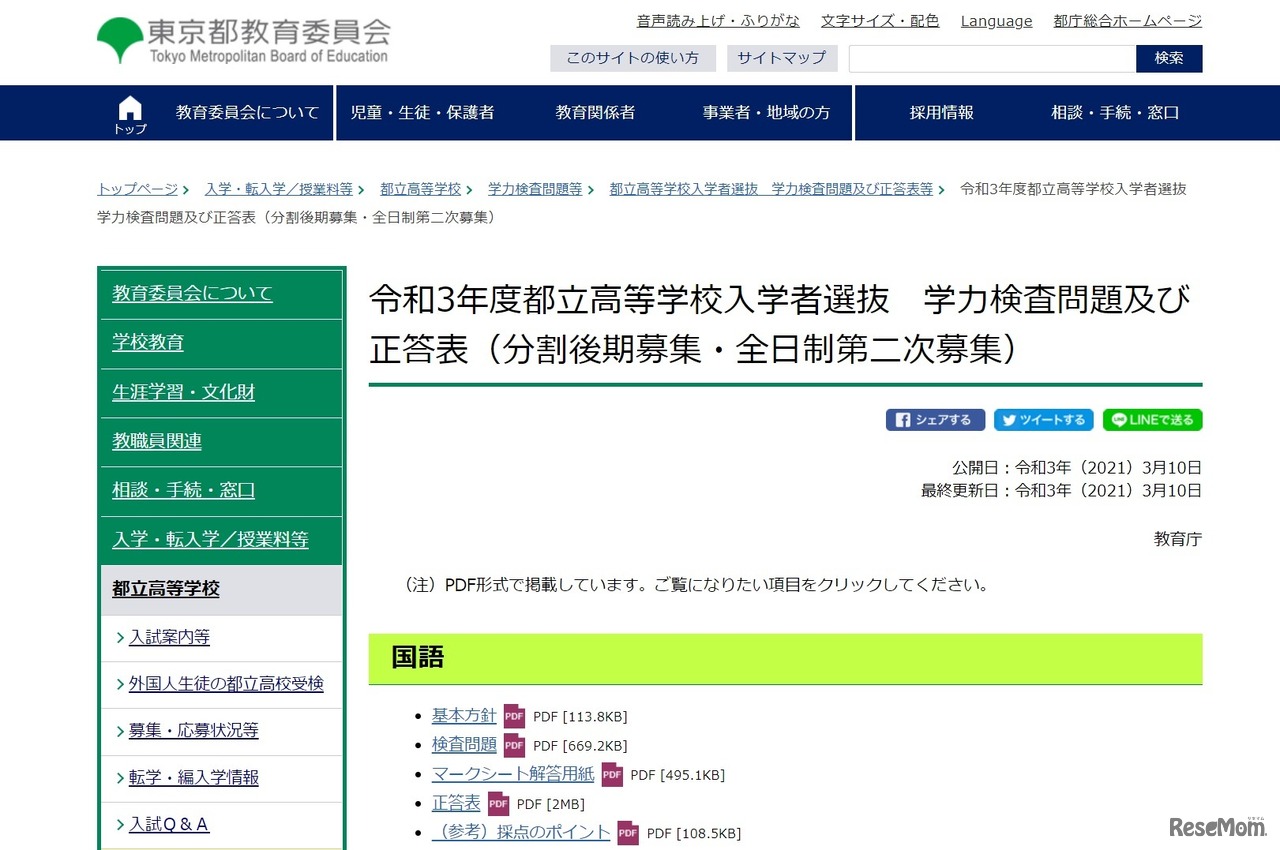Screen dimensions: 1280x850
Task: Open the 教育関係者 navigation menu
Action: [595, 113]
